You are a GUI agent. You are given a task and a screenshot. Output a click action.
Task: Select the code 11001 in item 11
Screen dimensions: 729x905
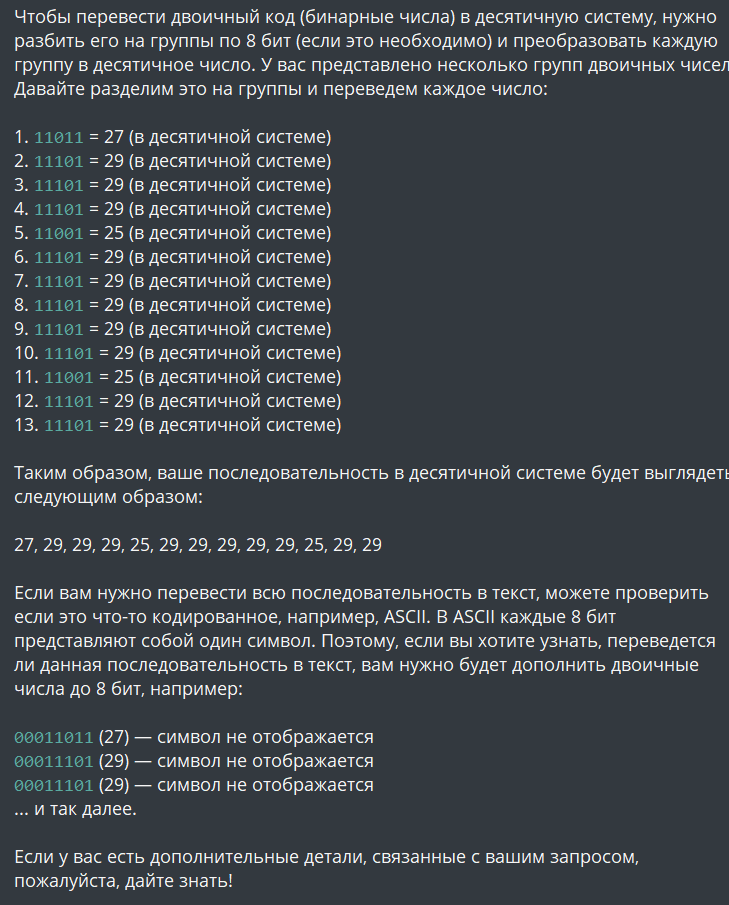[69, 377]
